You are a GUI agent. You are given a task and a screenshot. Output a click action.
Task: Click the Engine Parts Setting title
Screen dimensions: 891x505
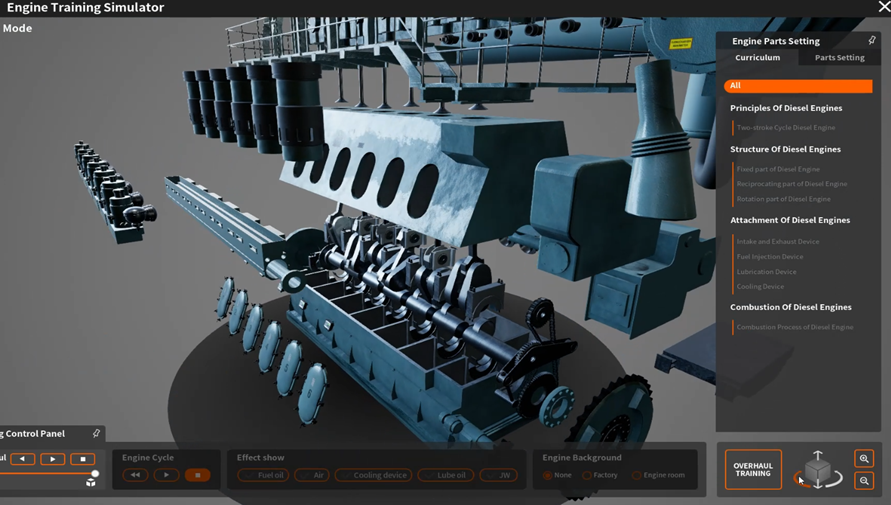(x=776, y=41)
